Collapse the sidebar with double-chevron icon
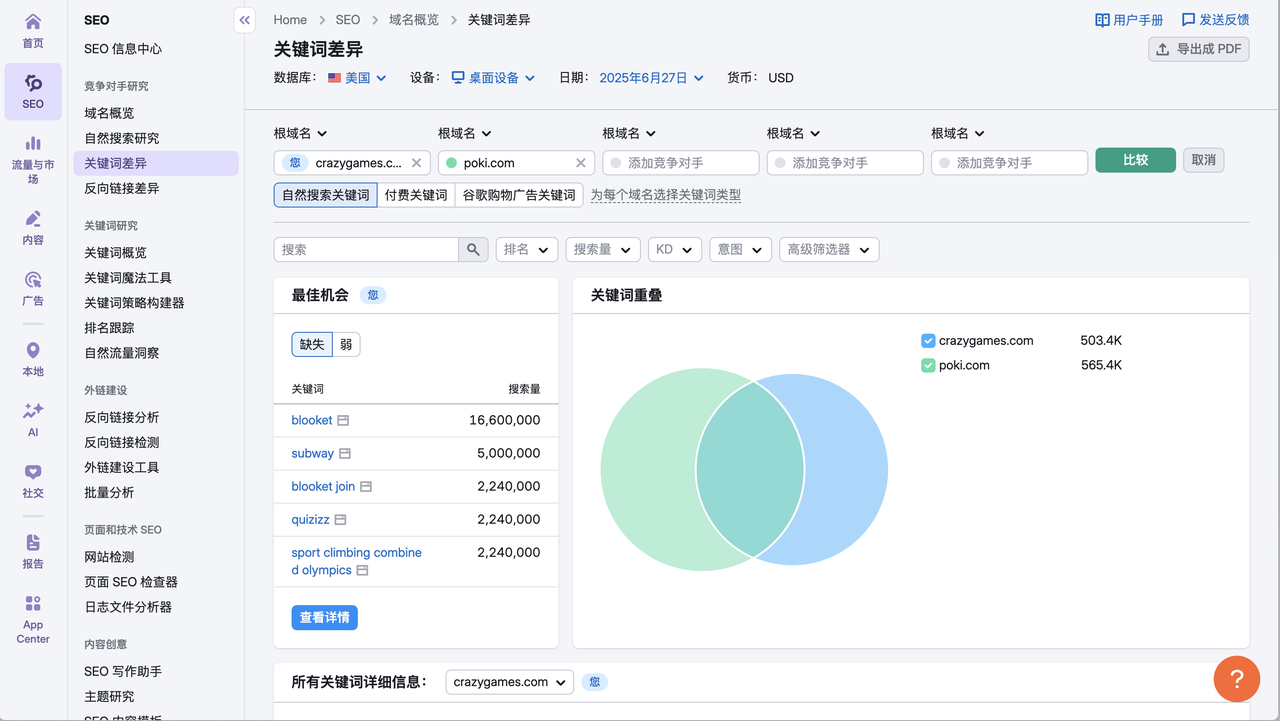This screenshot has height=721, width=1280. pos(245,20)
